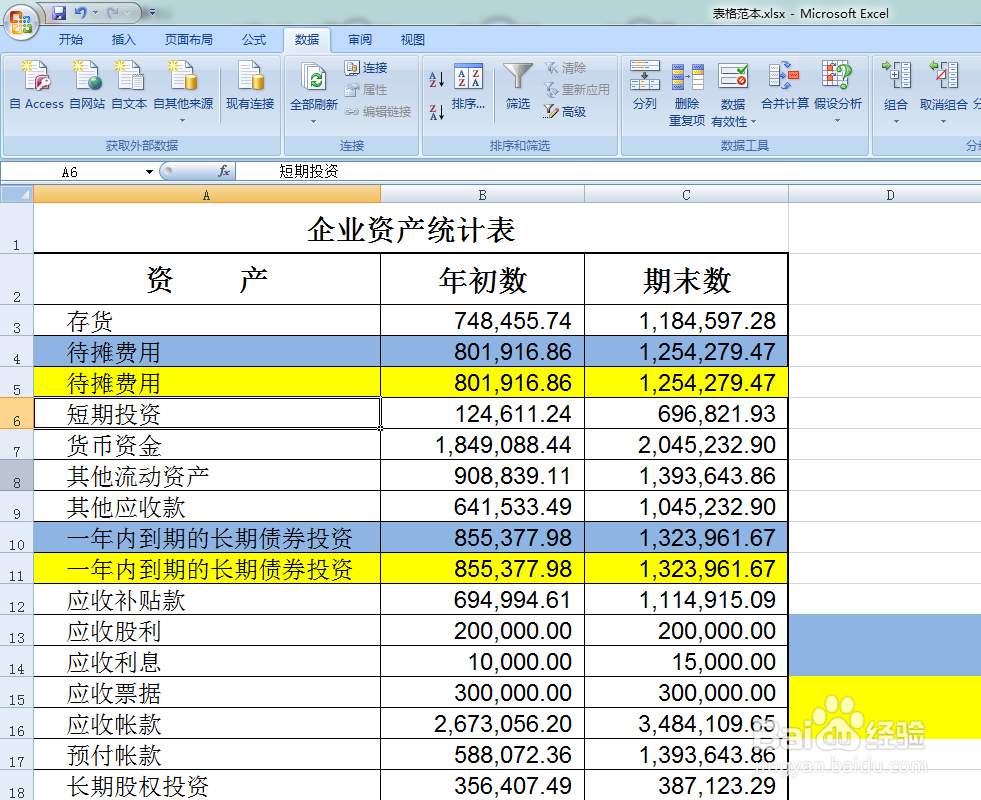Click the yellow 待摊费用 cell in row 5
This screenshot has height=800, width=981.
coord(207,382)
